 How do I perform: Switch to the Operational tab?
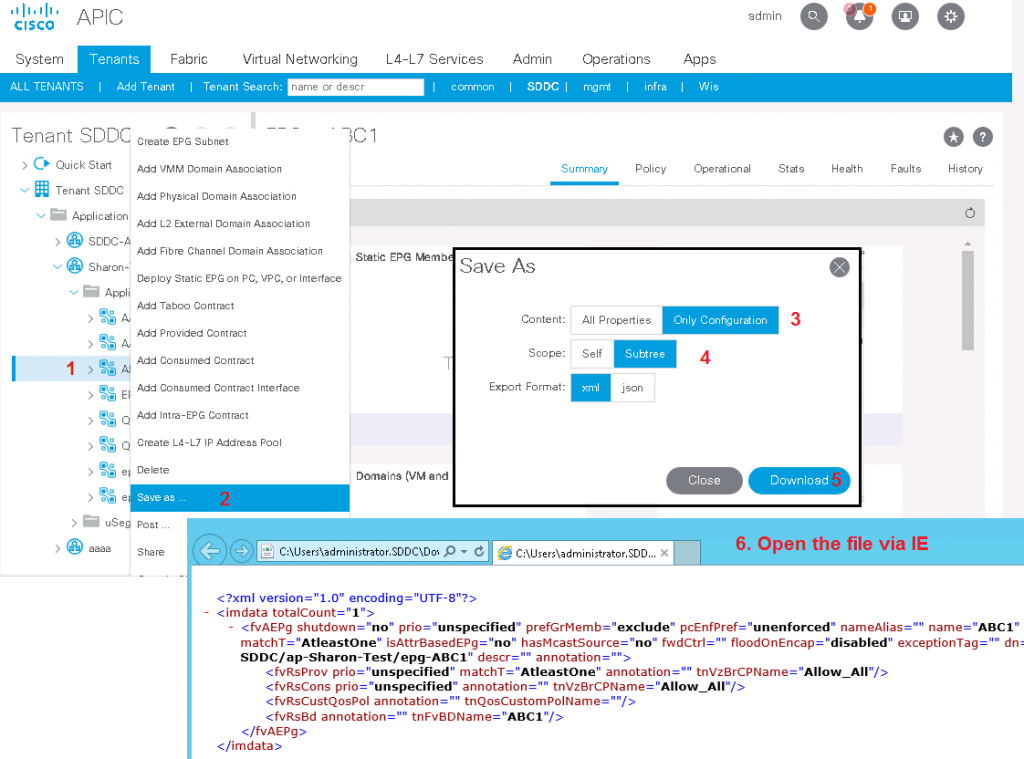click(x=722, y=169)
